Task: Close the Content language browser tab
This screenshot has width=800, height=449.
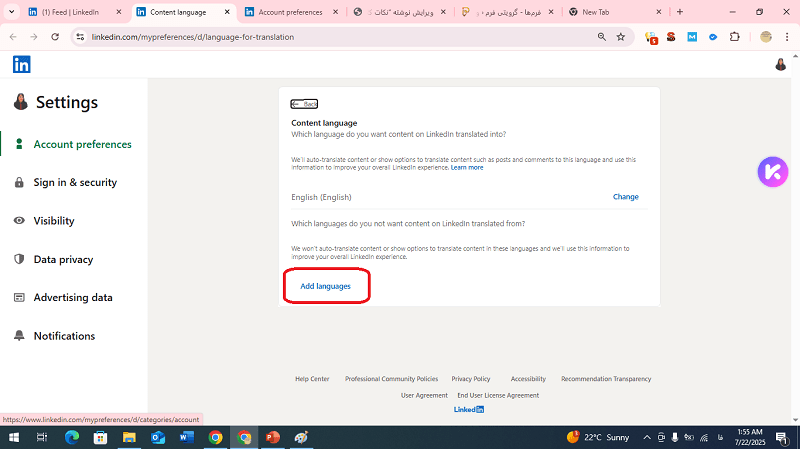Action: tap(227, 12)
